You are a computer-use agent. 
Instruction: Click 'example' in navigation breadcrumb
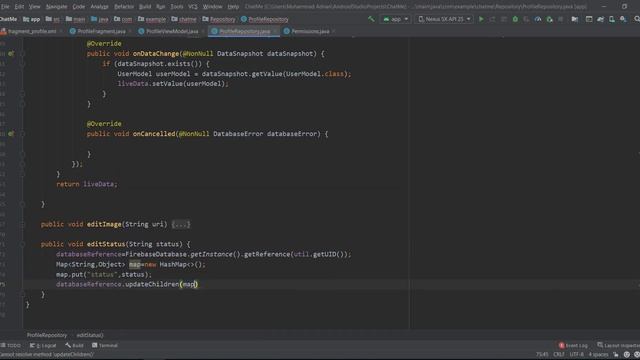pyautogui.click(x=151, y=19)
